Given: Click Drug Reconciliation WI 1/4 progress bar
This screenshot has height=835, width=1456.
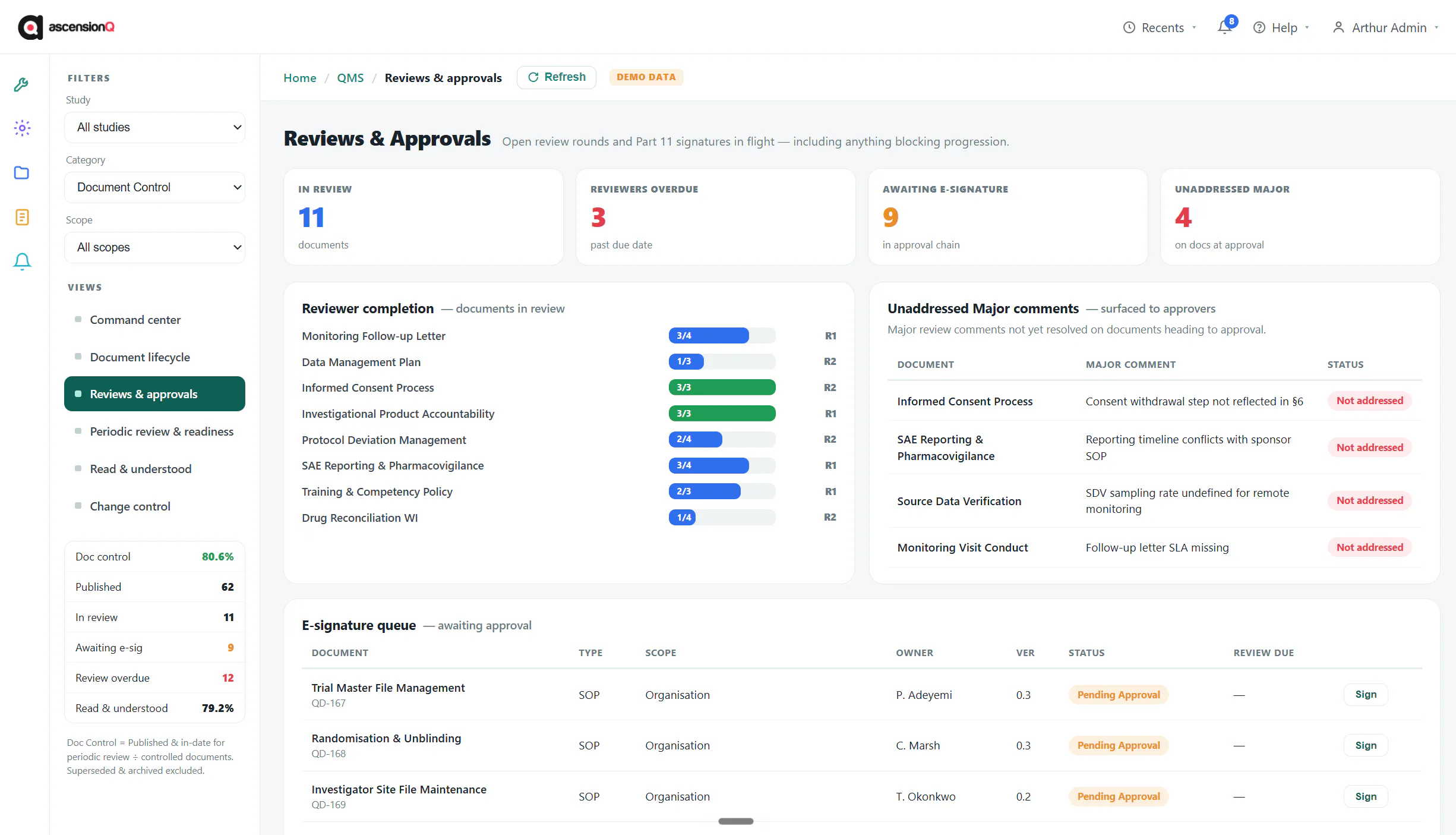Looking at the screenshot, I should point(722,518).
